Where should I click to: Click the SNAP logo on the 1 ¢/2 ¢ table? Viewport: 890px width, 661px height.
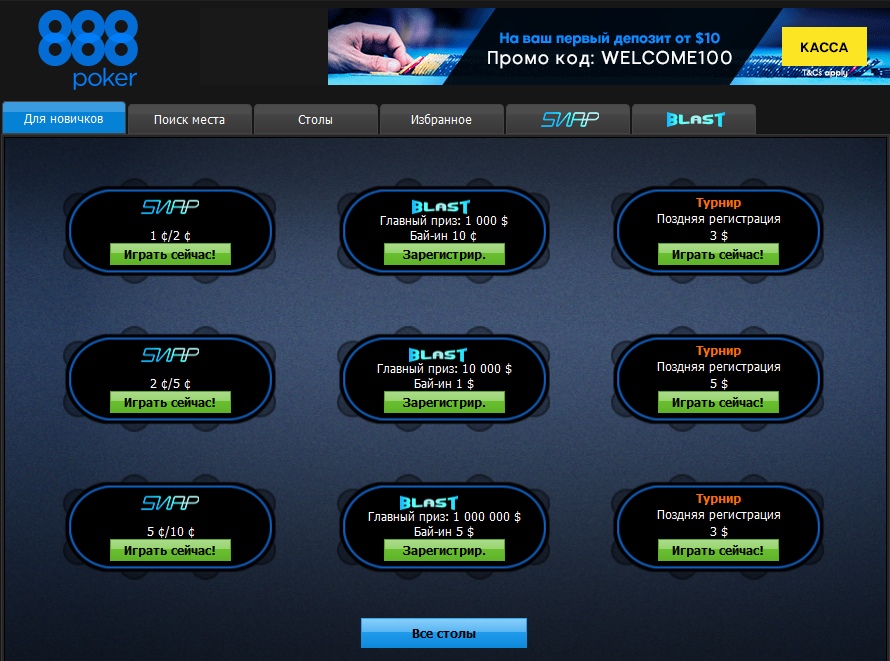(170, 207)
